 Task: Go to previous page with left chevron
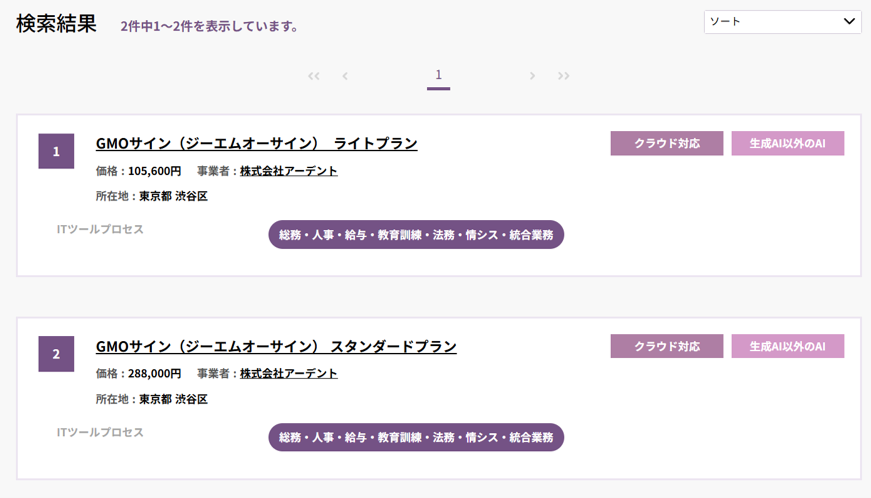tap(345, 76)
